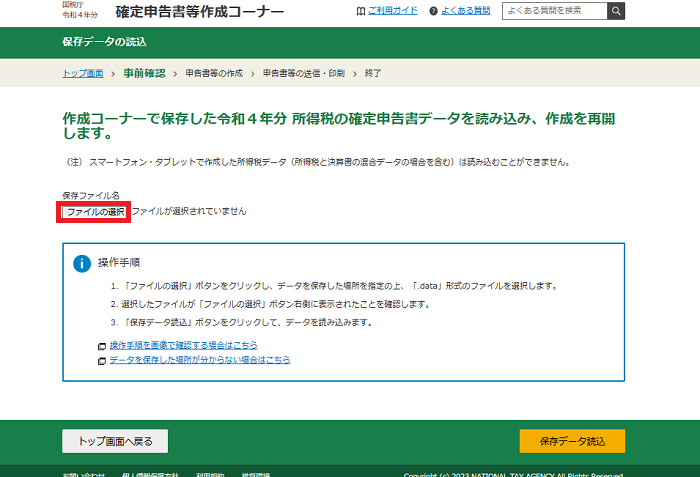Open the ご利用ガイド link
The width and height of the screenshot is (700, 477).
(392, 11)
